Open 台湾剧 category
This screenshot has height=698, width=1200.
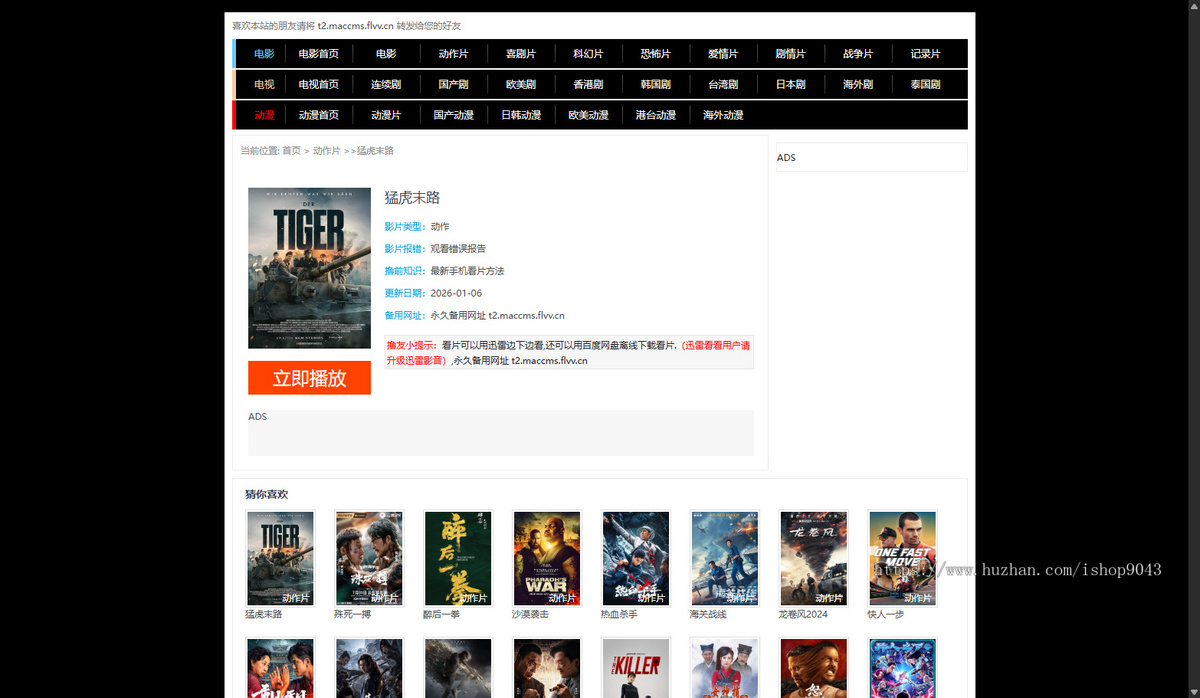point(722,85)
